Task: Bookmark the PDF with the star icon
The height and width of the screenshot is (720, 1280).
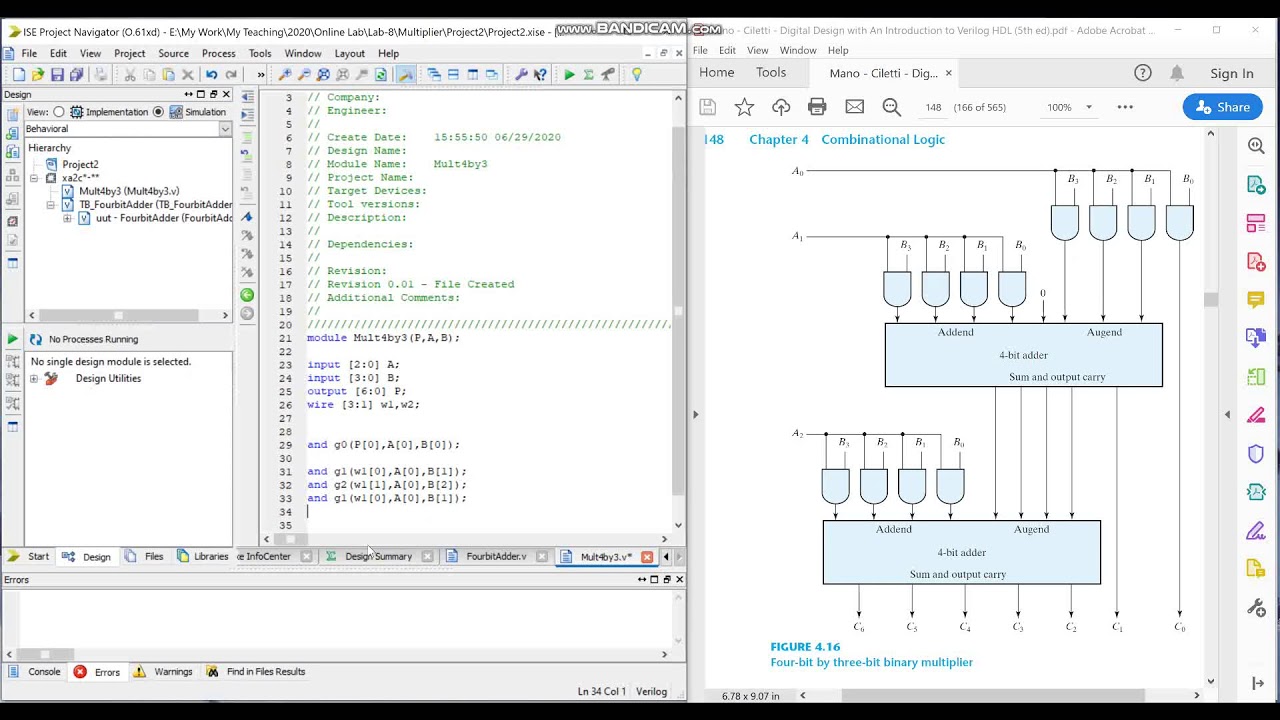Action: click(744, 107)
